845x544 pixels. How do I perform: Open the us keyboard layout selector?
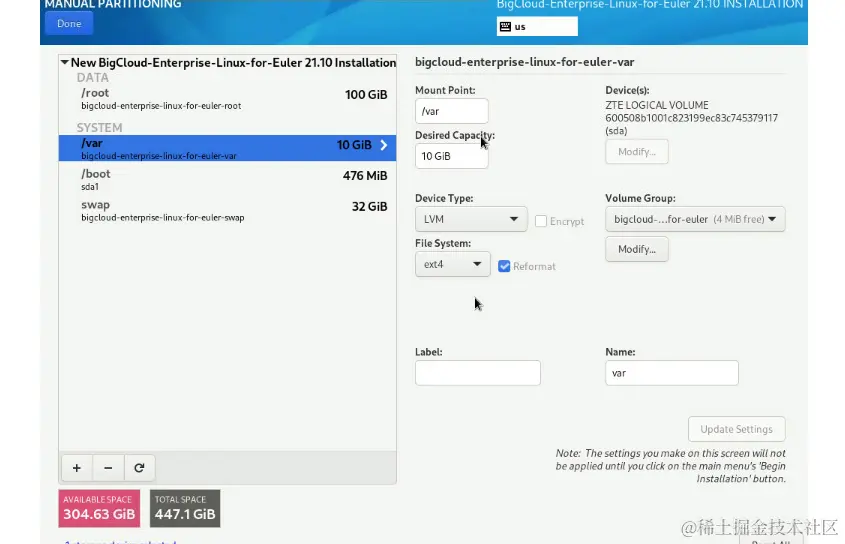(537, 26)
